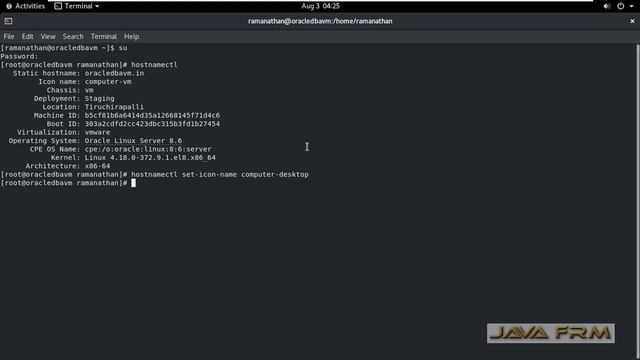Image resolution: width=640 pixels, height=360 pixels.
Task: Open the Edit menu
Action: (27, 36)
